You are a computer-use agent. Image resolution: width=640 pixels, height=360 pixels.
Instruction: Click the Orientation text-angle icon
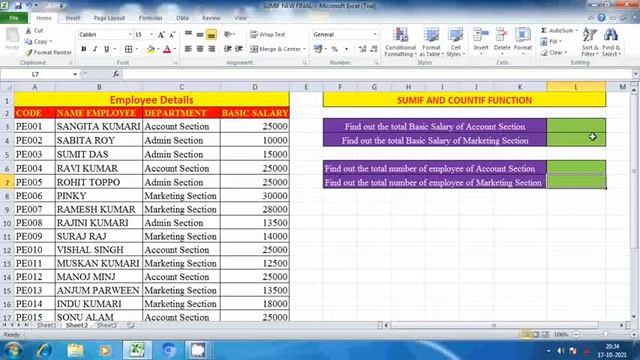228,35
